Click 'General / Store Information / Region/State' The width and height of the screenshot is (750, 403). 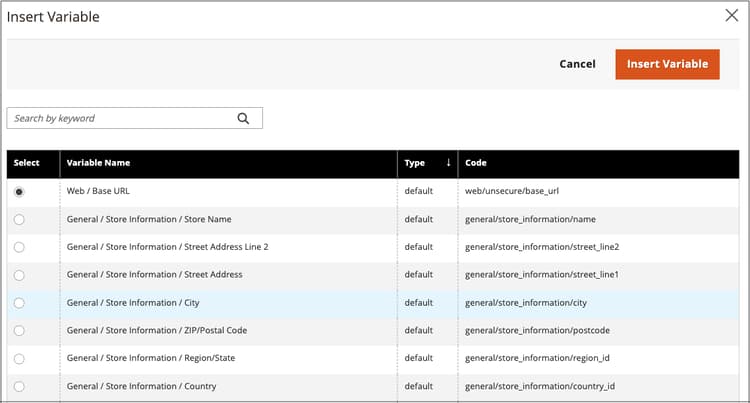pos(151,358)
